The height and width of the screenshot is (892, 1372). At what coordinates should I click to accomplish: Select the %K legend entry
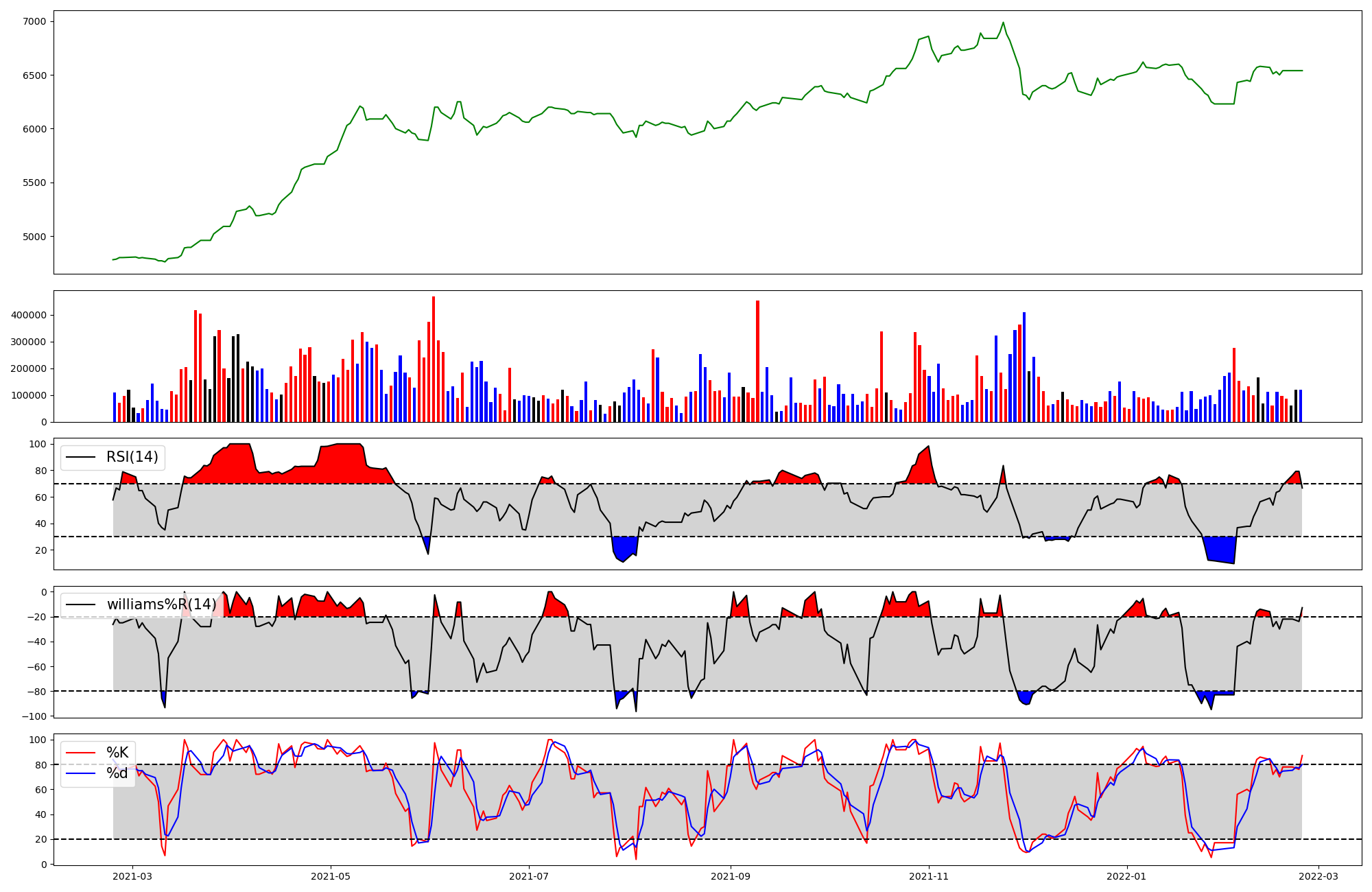point(117,753)
